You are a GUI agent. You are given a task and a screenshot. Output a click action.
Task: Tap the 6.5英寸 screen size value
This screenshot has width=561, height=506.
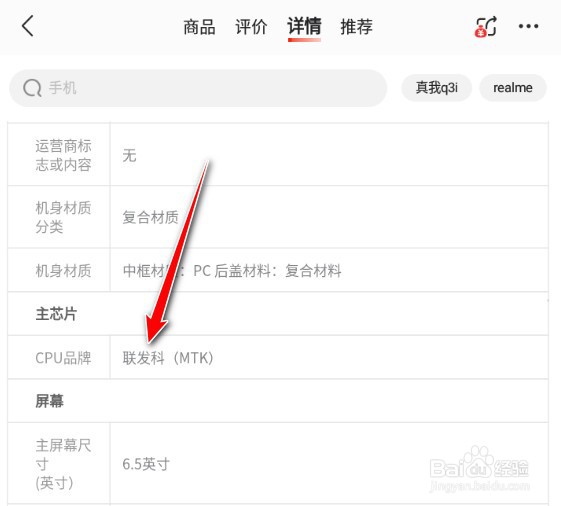point(146,464)
